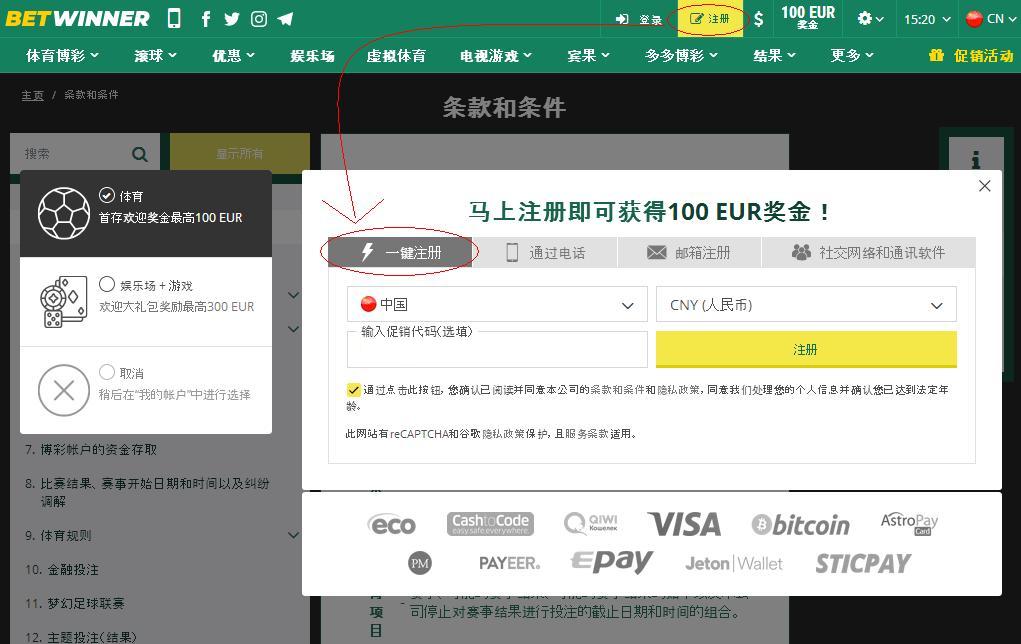The width and height of the screenshot is (1021, 644).
Task: Click the search magnifier icon
Action: click(x=139, y=154)
